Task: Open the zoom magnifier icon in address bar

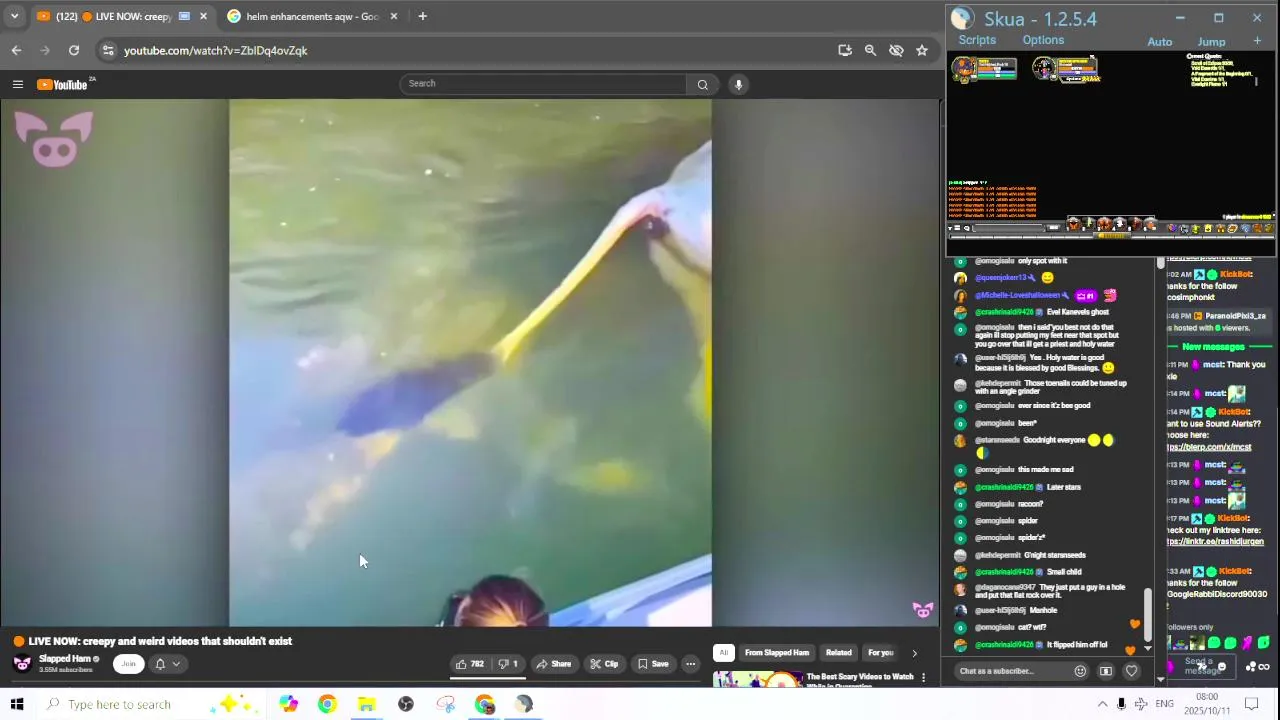Action: click(x=870, y=50)
